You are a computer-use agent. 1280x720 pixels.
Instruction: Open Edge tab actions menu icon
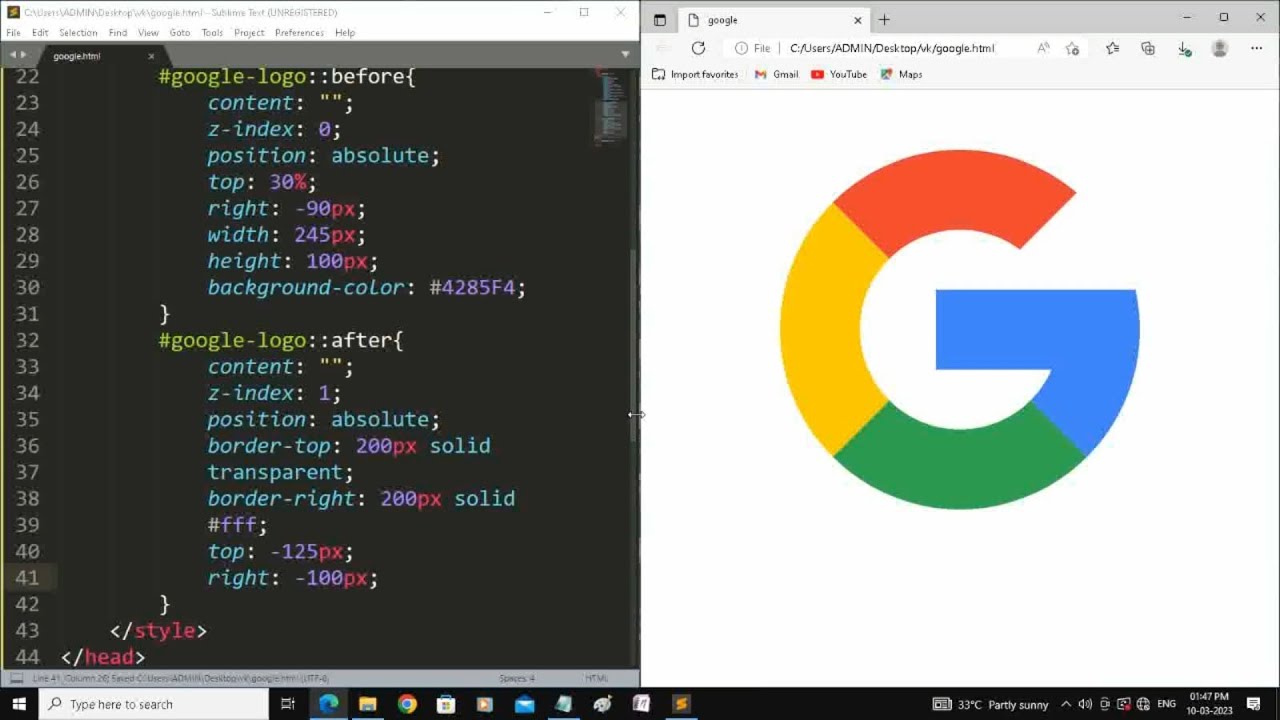(x=660, y=20)
